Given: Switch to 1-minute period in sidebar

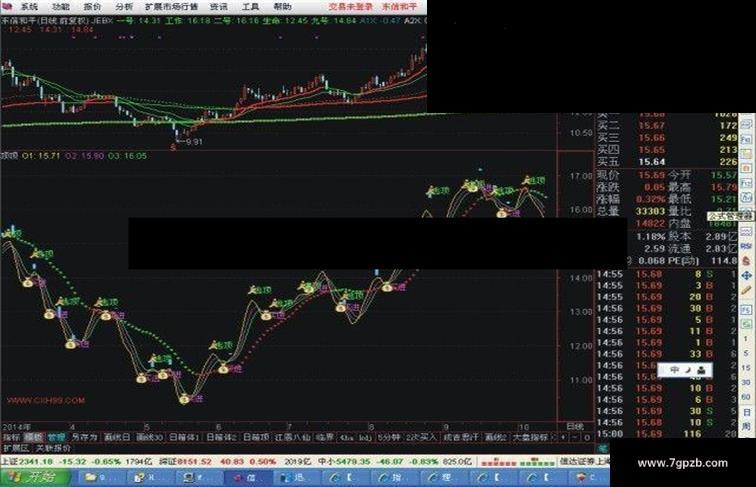Looking at the screenshot, I should 746,339.
